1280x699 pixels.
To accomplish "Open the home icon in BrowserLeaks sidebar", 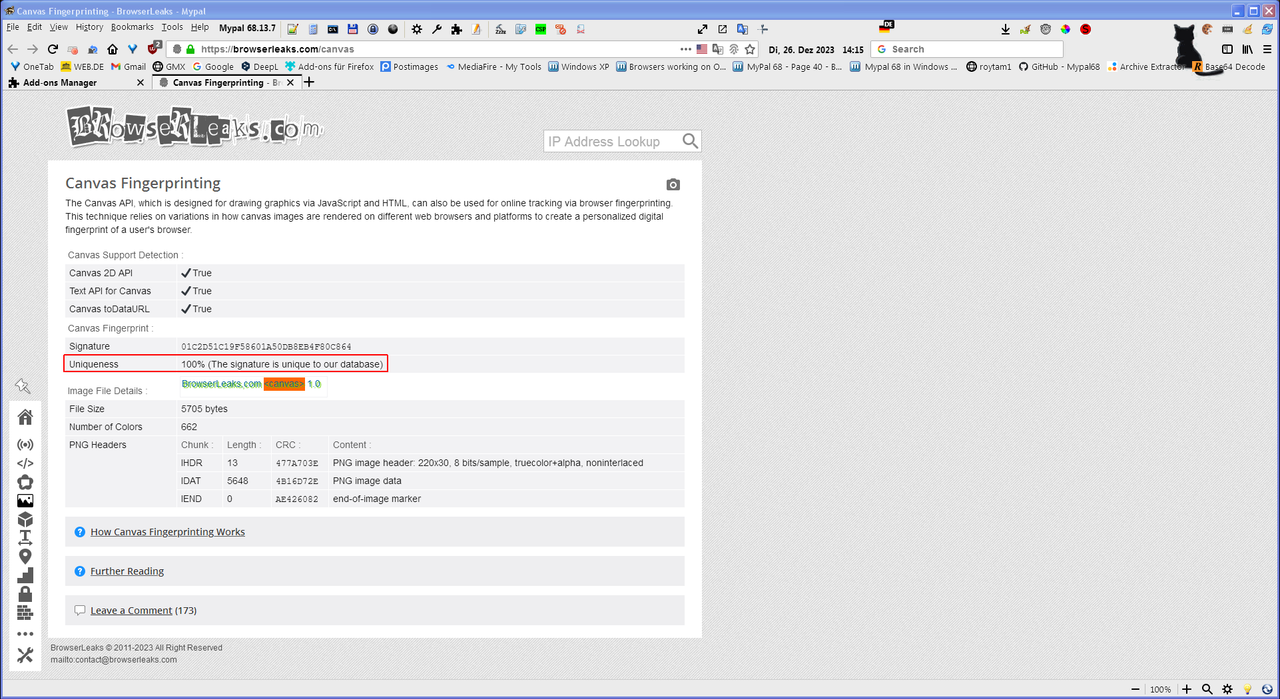I will pos(25,418).
